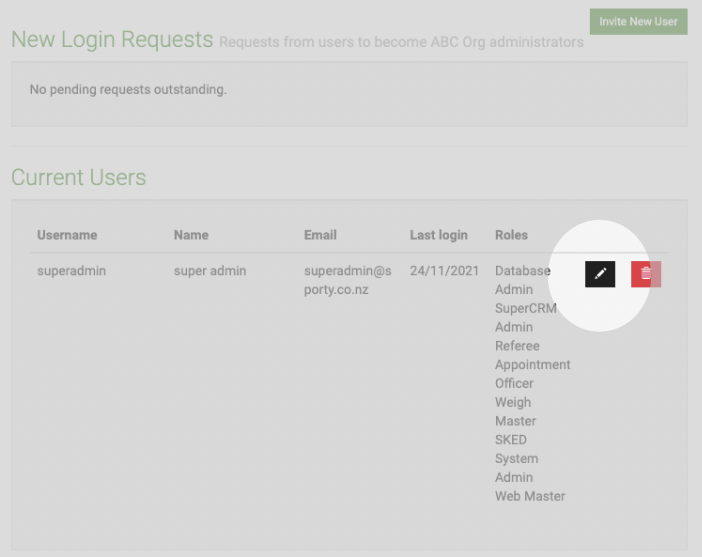Select the superadmin username cell

pos(72,271)
